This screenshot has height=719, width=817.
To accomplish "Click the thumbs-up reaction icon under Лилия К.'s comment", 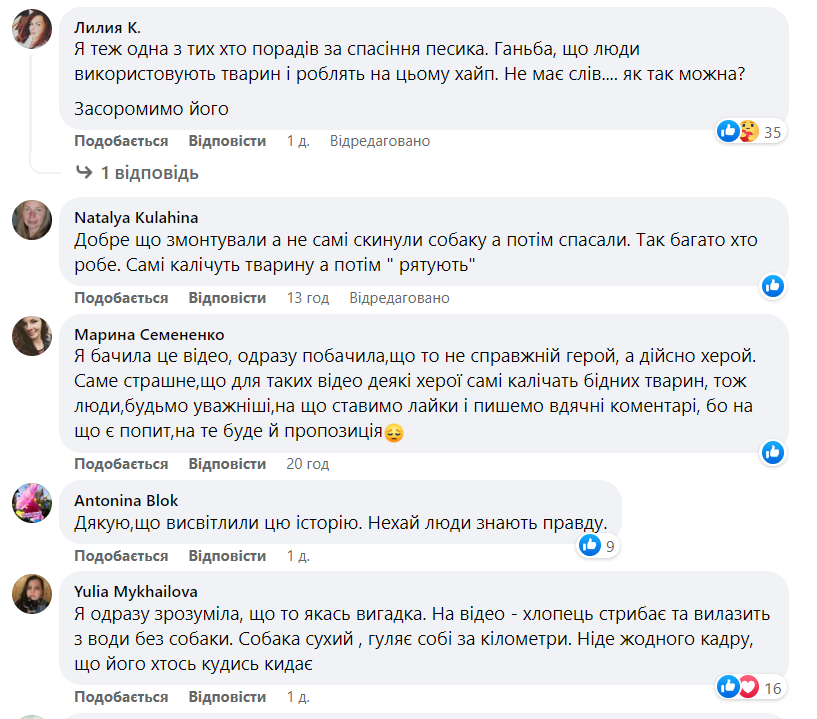I will 728,131.
